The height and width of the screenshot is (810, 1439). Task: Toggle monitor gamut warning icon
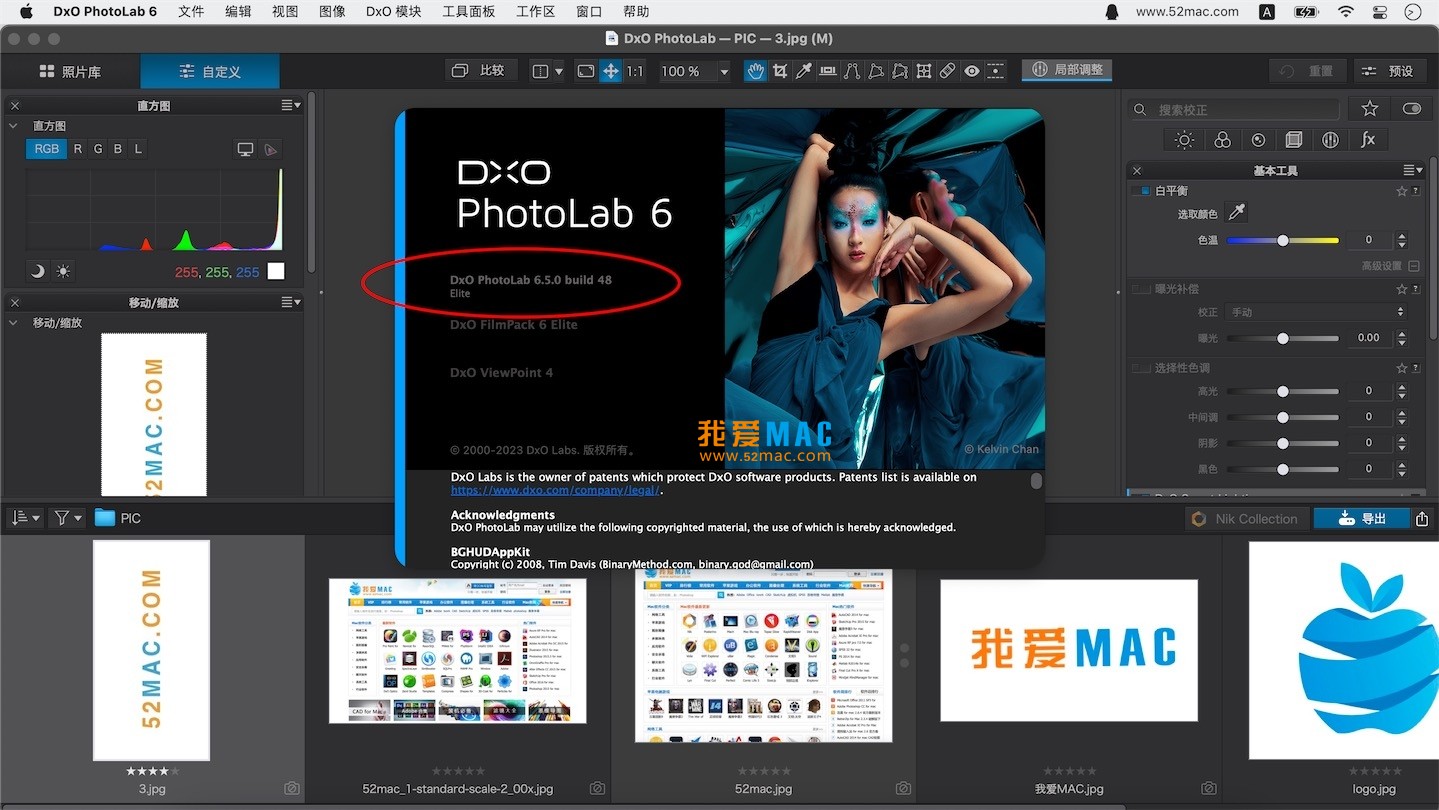245,149
